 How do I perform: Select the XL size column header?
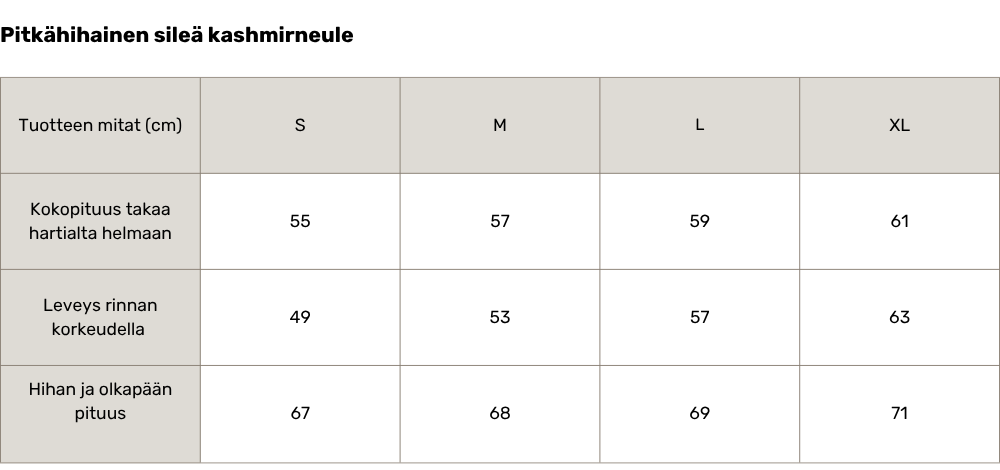pyautogui.click(x=900, y=125)
